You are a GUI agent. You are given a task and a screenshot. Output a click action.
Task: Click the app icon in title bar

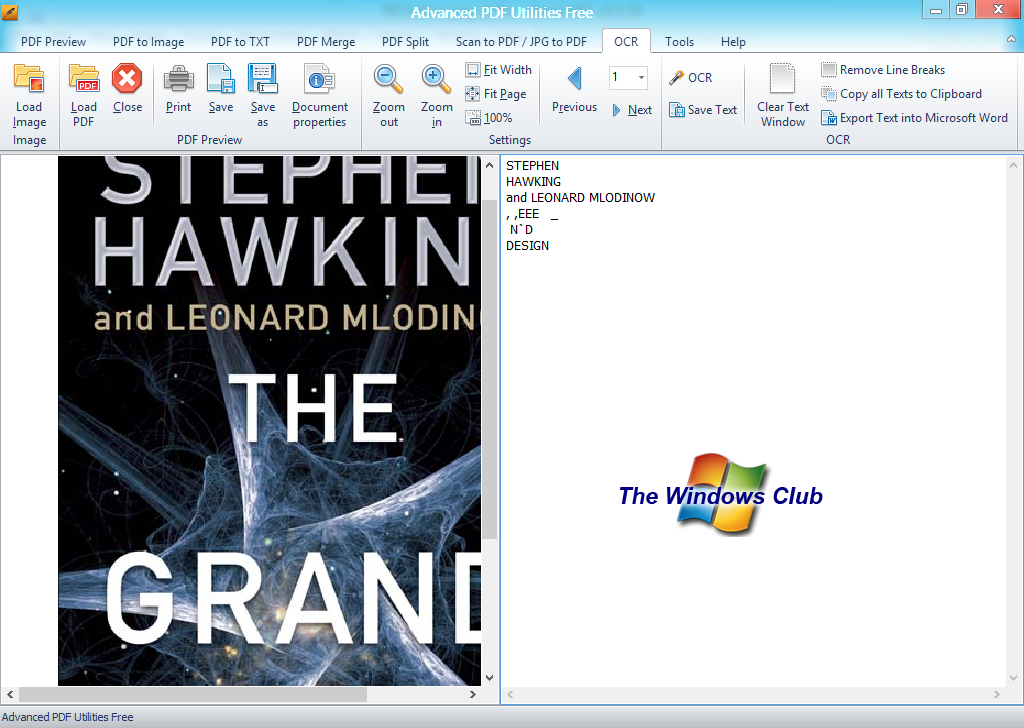click(x=10, y=12)
